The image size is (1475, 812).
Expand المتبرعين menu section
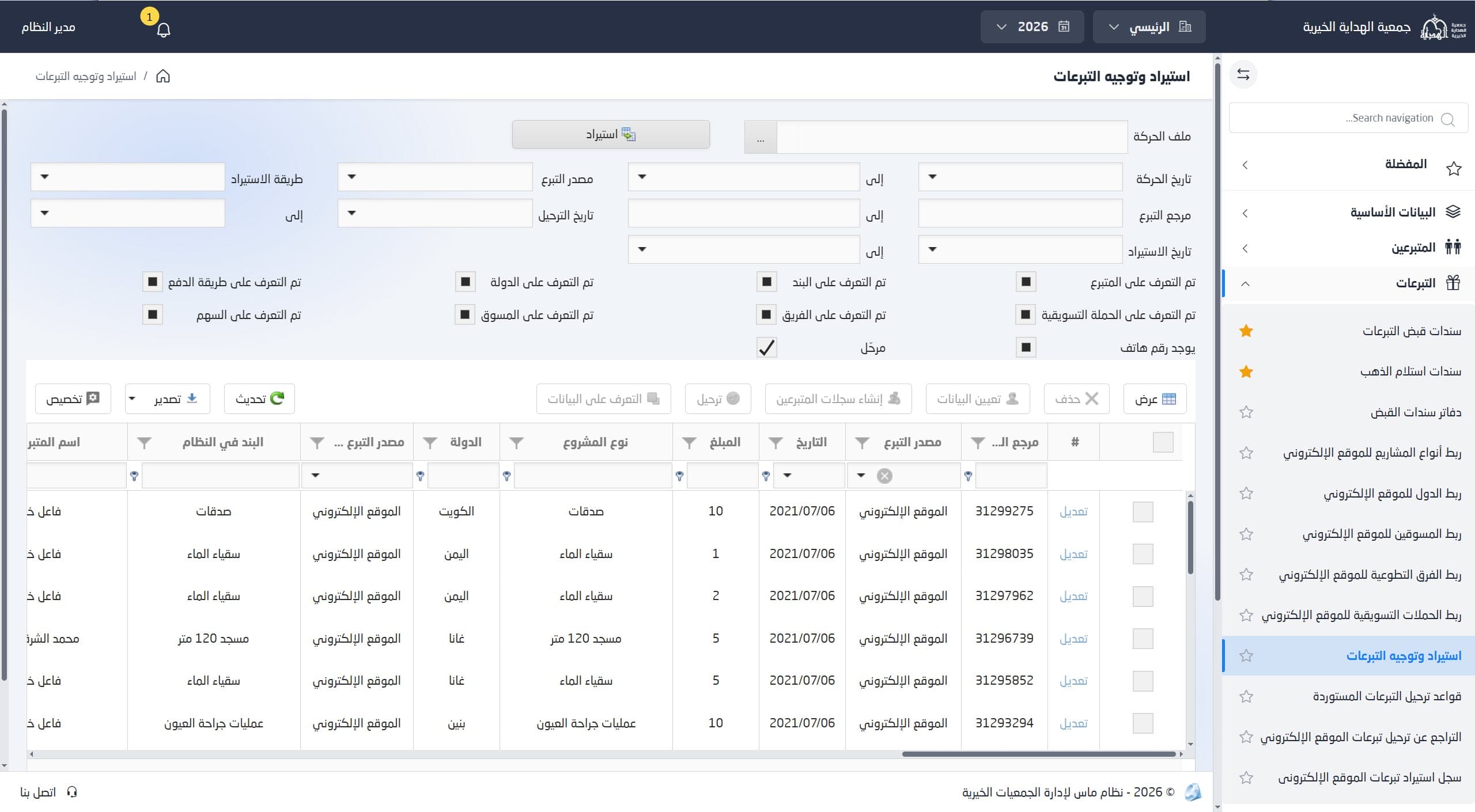click(x=1348, y=248)
